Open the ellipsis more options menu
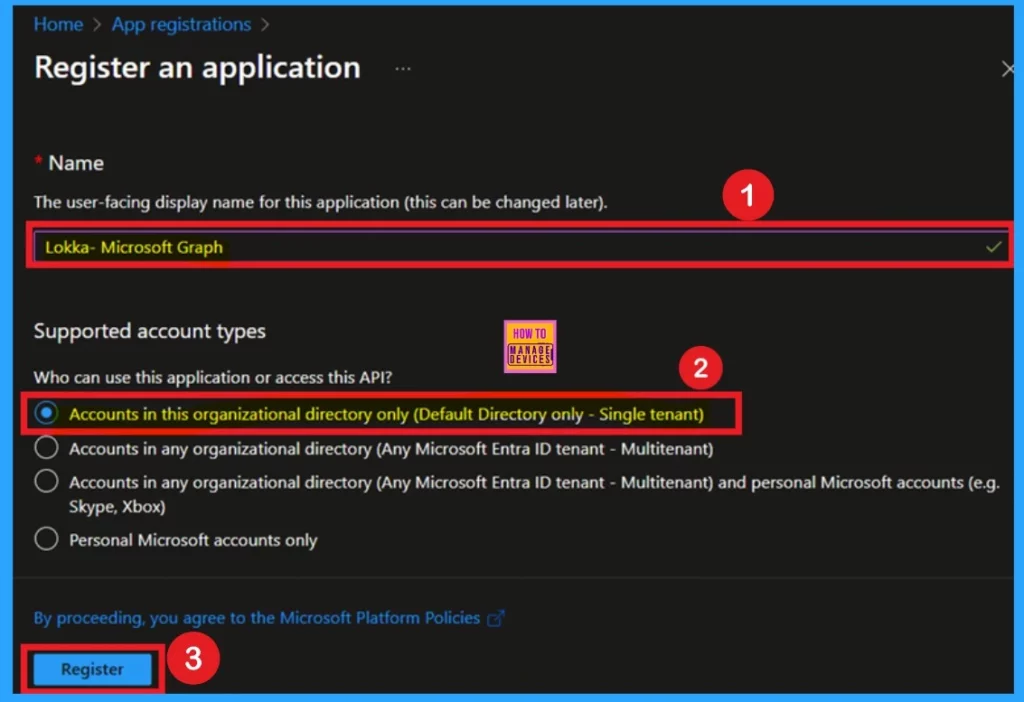This screenshot has width=1024, height=702. pyautogui.click(x=403, y=69)
